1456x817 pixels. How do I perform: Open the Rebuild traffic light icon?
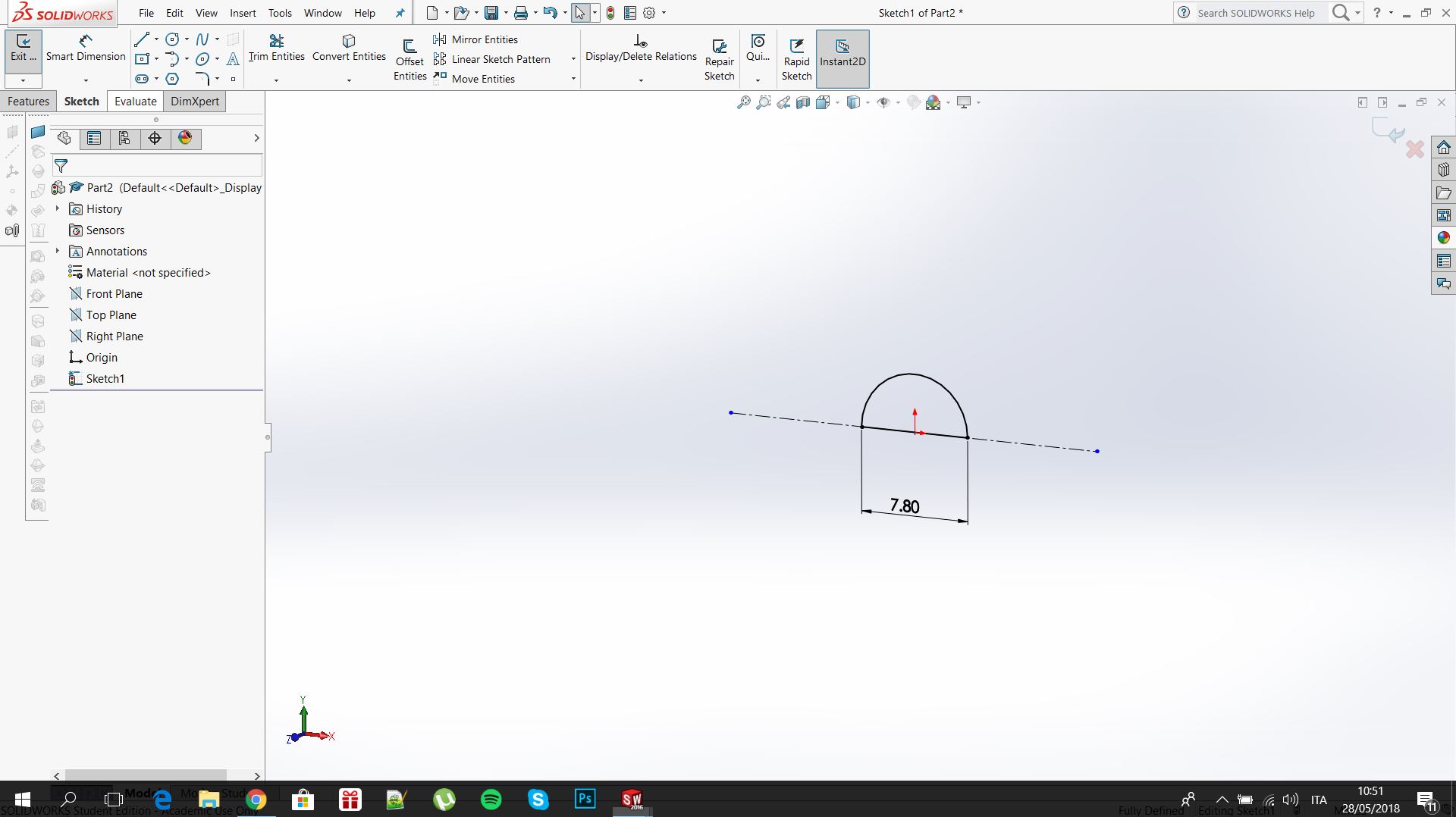pos(610,13)
